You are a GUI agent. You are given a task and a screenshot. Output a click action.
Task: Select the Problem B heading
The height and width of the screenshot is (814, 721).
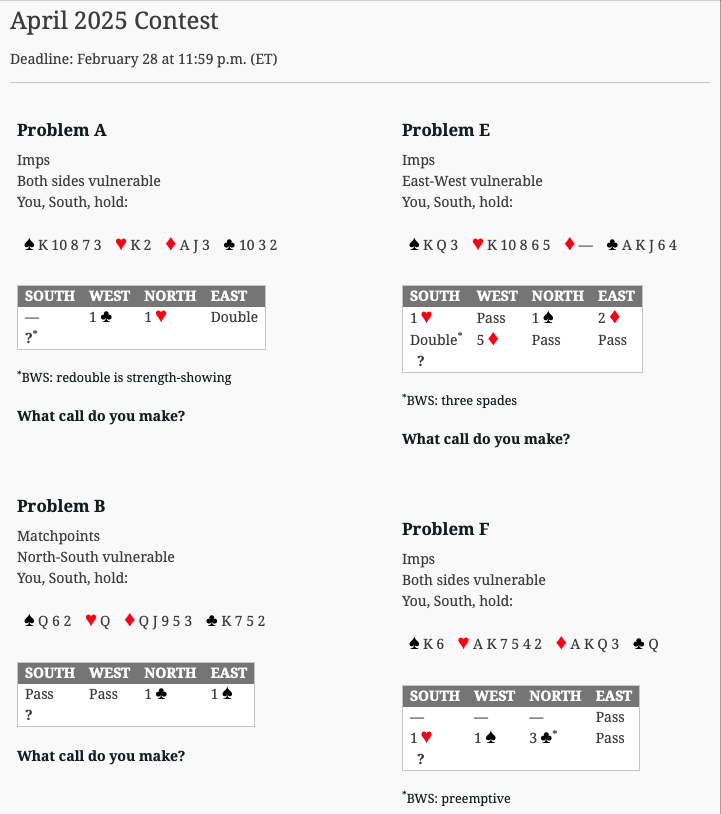click(x=61, y=506)
